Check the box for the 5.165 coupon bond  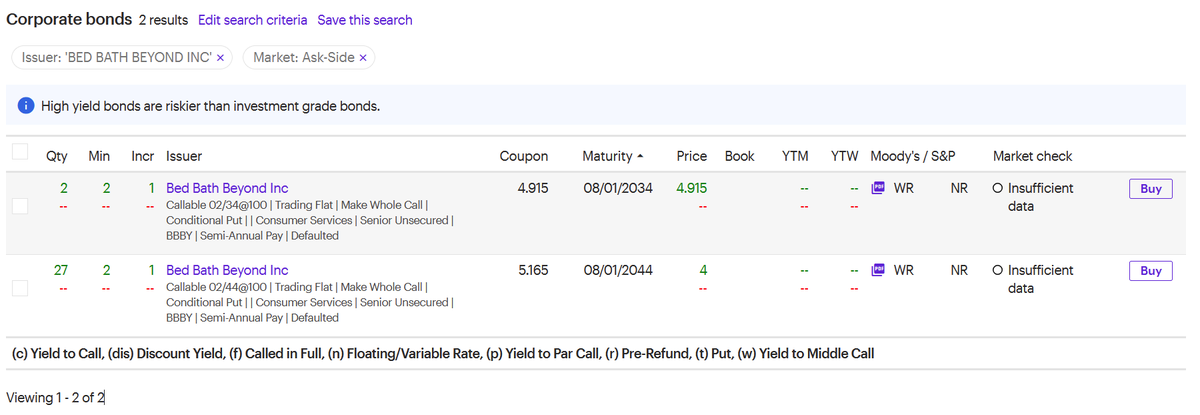coord(19,288)
